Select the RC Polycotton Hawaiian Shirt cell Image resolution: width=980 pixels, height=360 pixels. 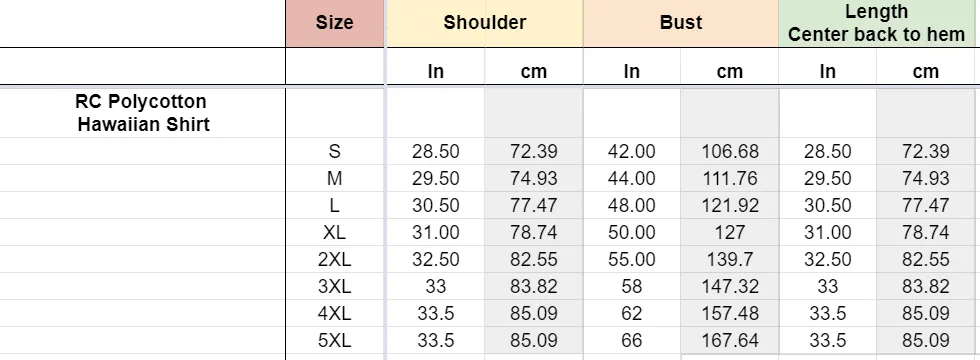click(x=142, y=113)
